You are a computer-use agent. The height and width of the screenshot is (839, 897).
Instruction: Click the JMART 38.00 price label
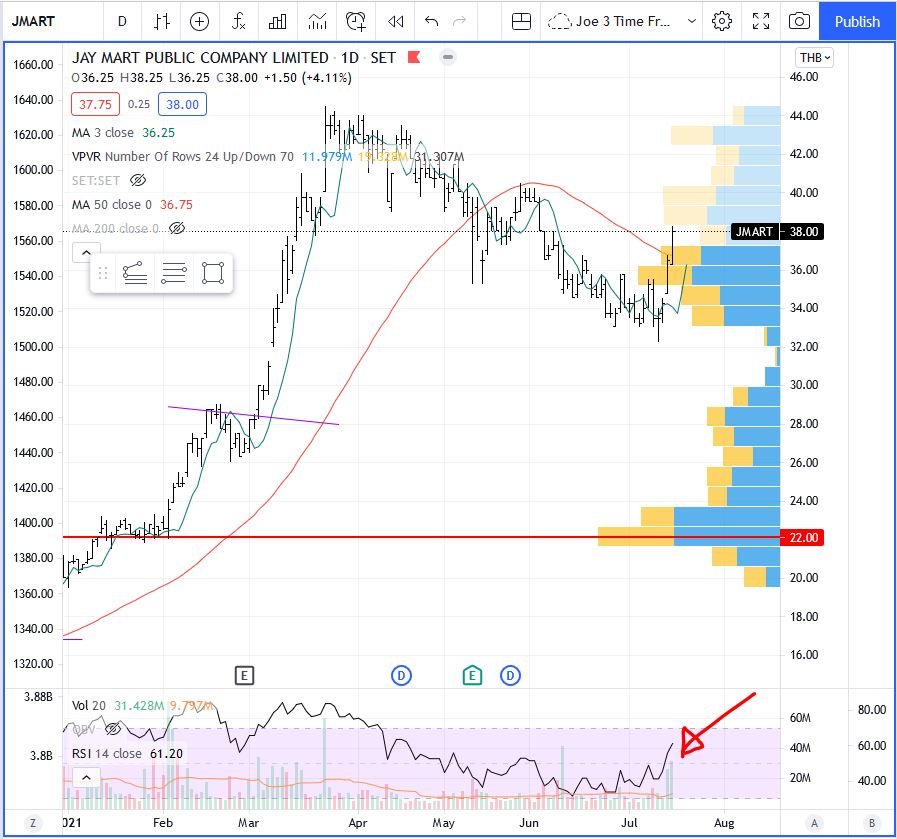click(777, 232)
